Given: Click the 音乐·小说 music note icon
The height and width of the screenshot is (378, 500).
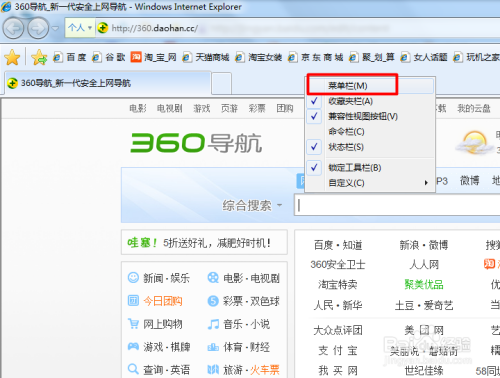Looking at the screenshot, I should coord(213,324).
